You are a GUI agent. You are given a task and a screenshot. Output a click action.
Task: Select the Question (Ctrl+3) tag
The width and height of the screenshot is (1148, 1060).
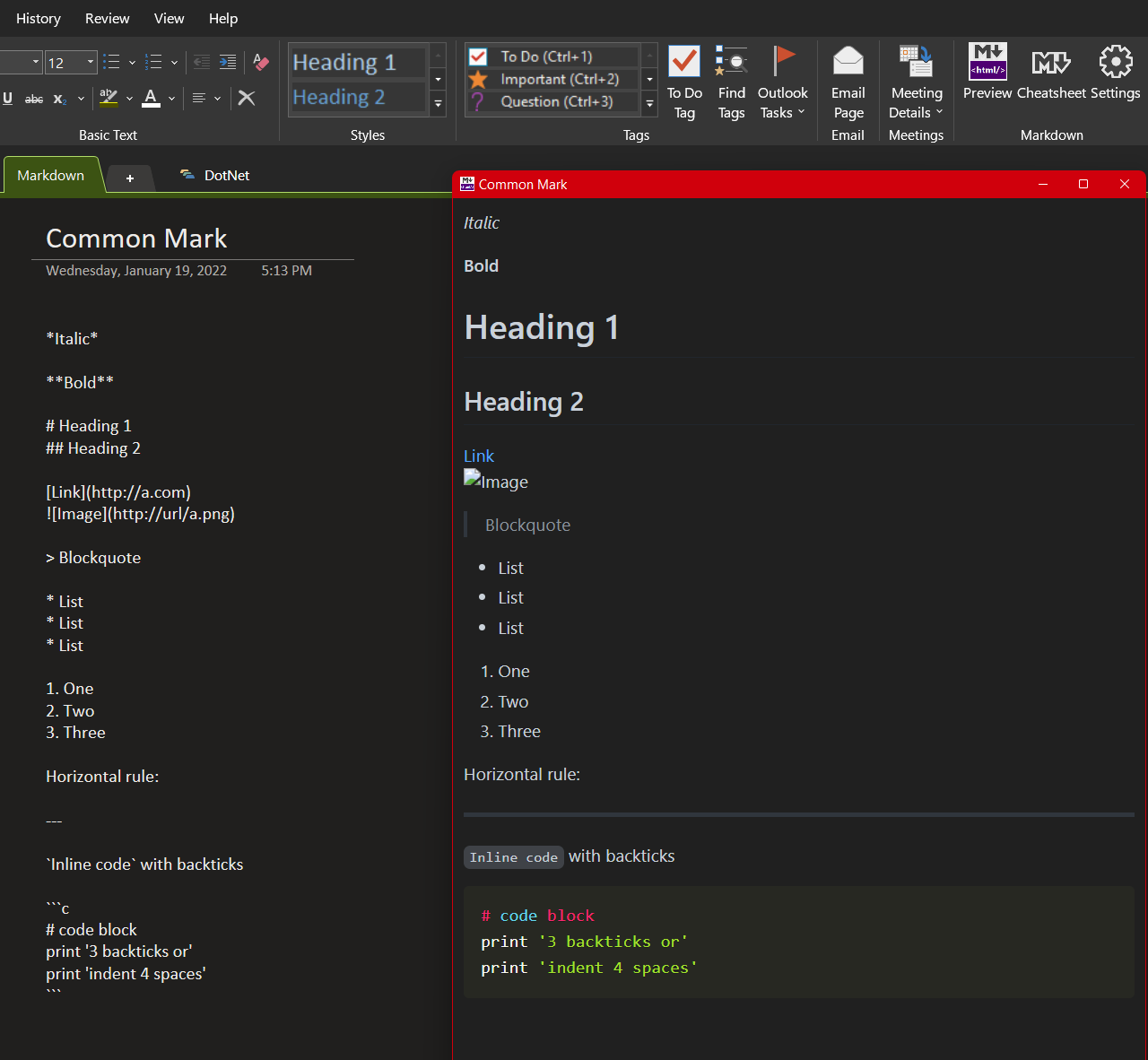(x=552, y=101)
